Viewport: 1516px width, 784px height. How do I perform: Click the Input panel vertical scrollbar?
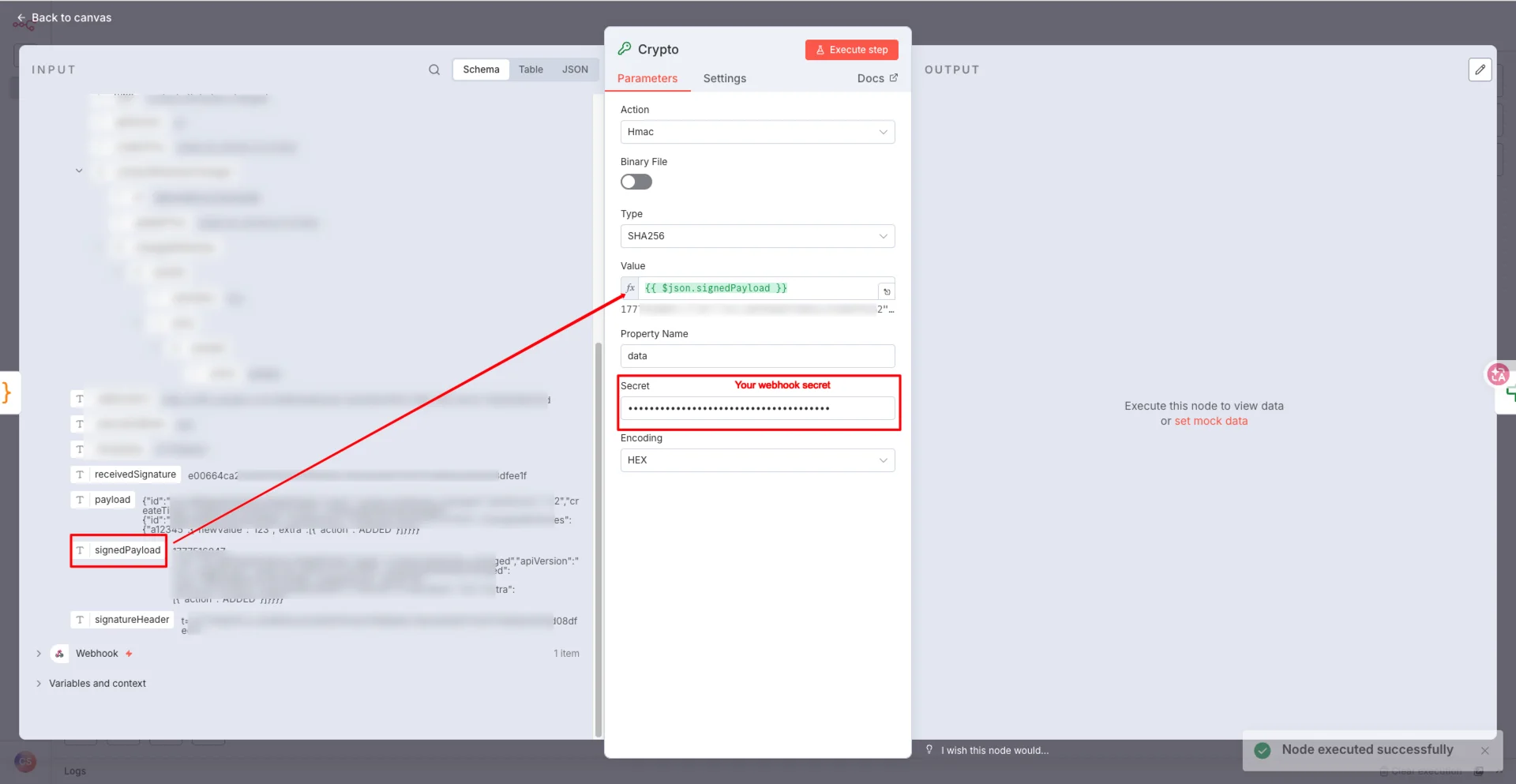(x=599, y=539)
